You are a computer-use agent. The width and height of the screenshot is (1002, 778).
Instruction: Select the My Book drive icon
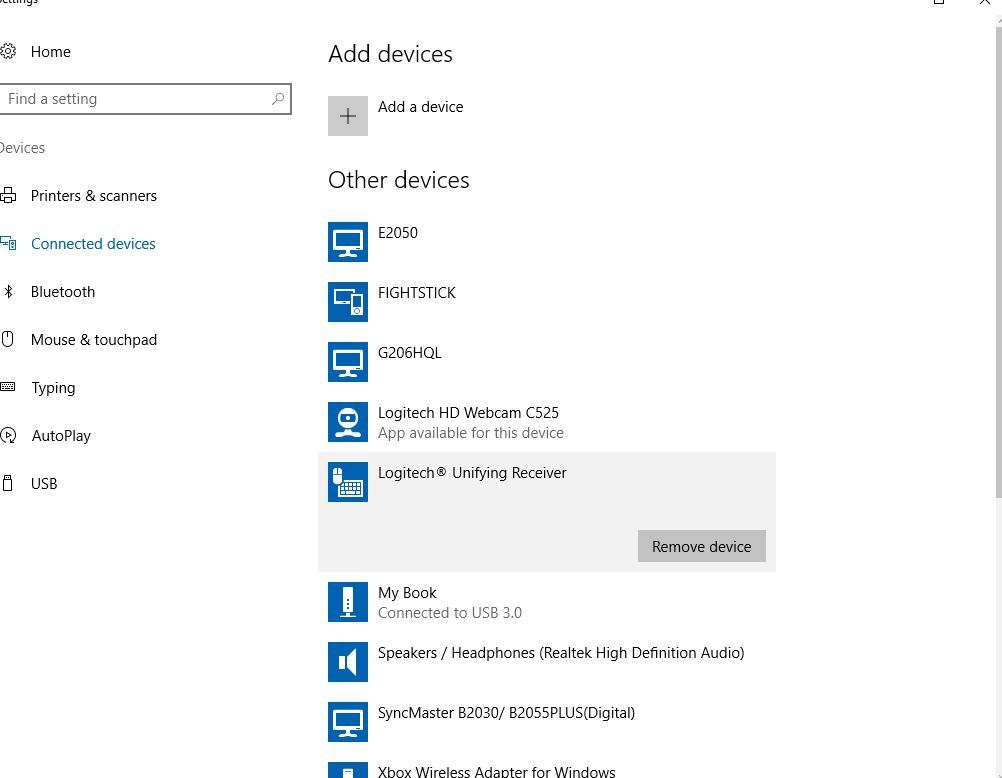pyautogui.click(x=348, y=602)
